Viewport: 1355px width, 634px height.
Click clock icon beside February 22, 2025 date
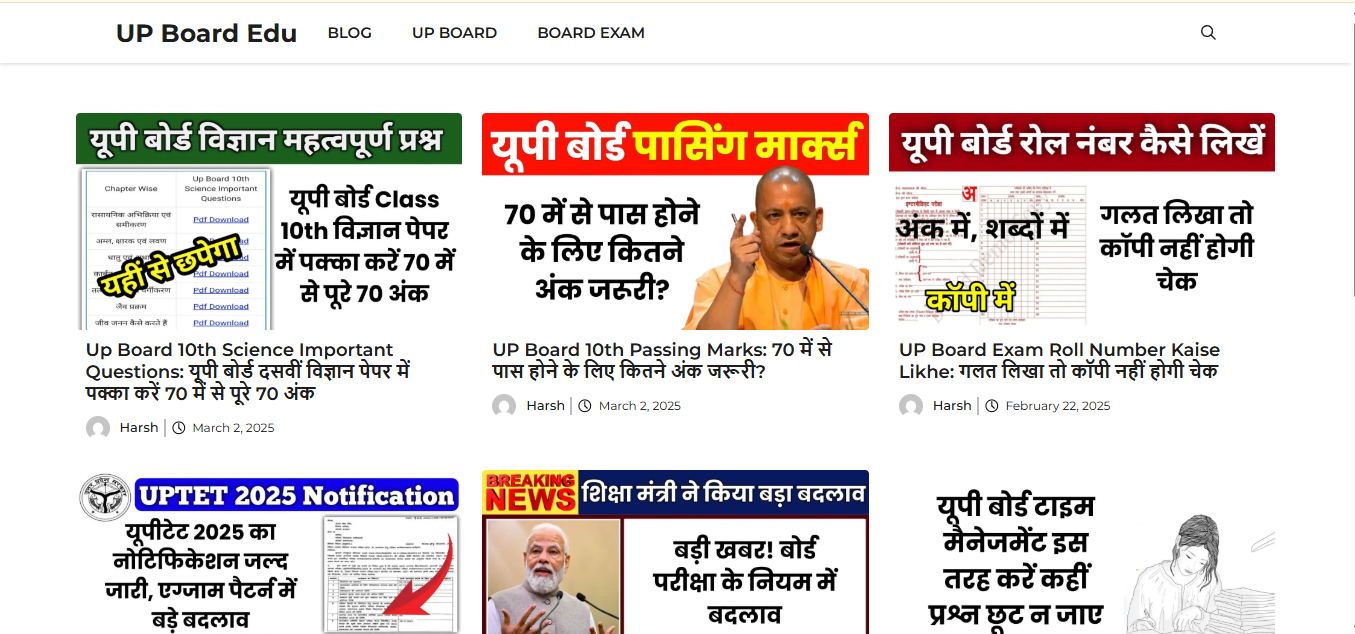992,406
